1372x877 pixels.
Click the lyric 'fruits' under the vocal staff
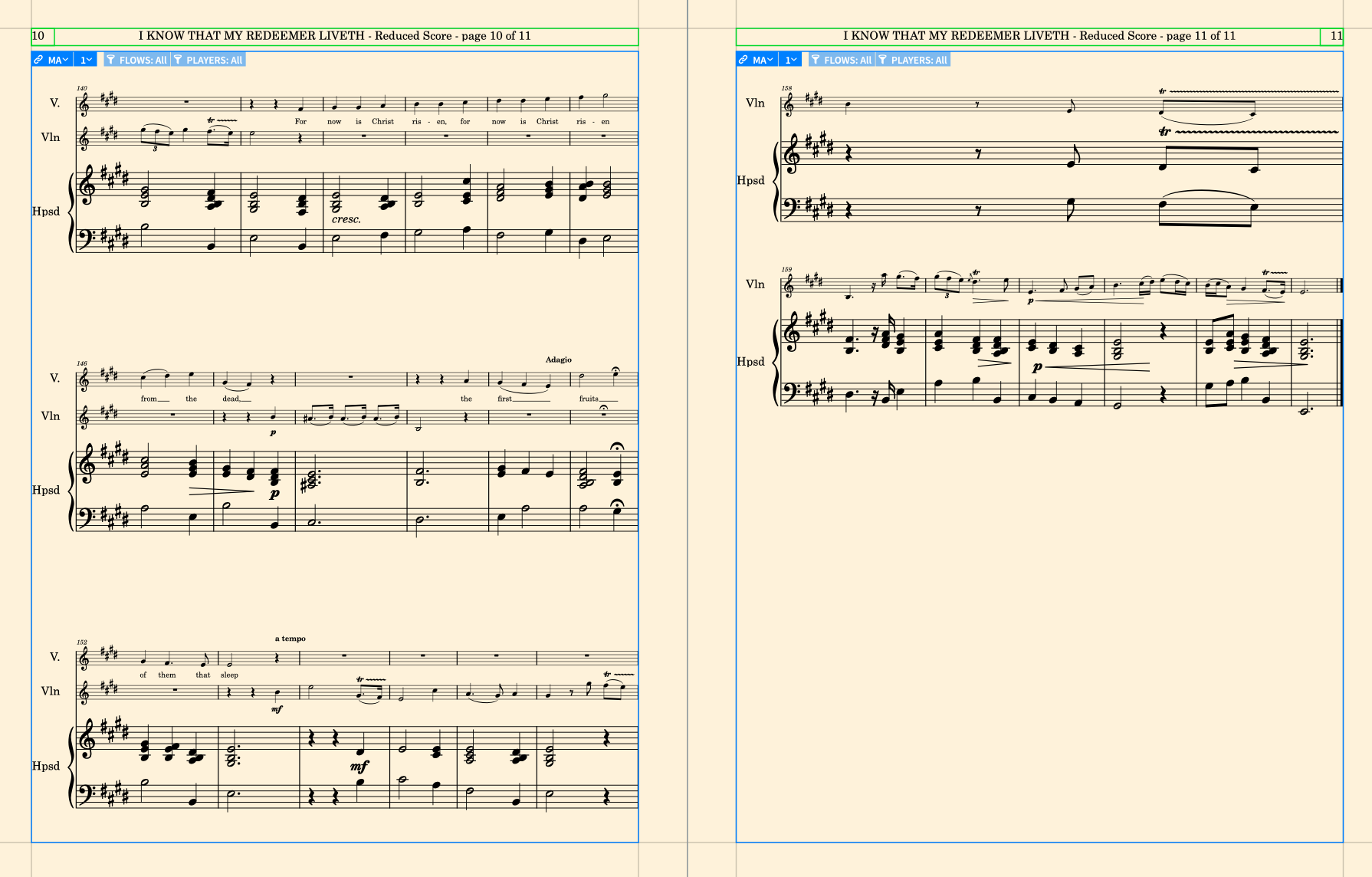[589, 399]
